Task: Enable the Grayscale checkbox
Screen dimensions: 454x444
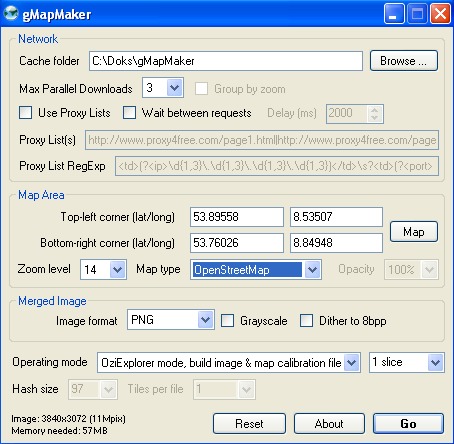Action: [227, 321]
